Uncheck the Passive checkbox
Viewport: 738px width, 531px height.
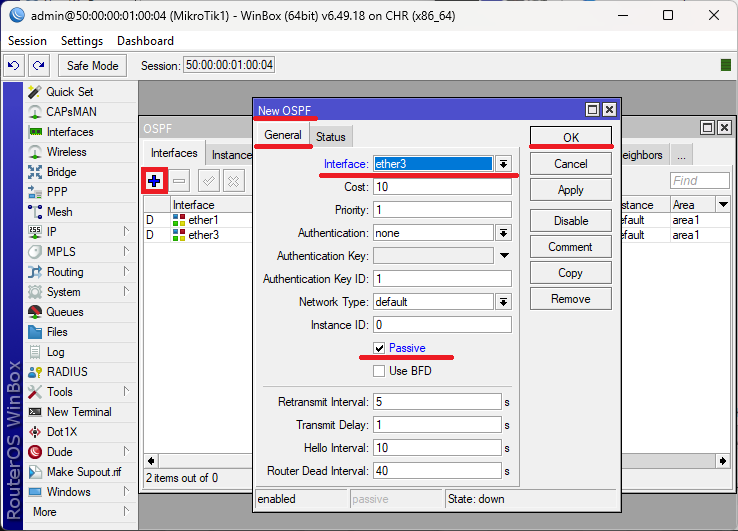coord(379,348)
